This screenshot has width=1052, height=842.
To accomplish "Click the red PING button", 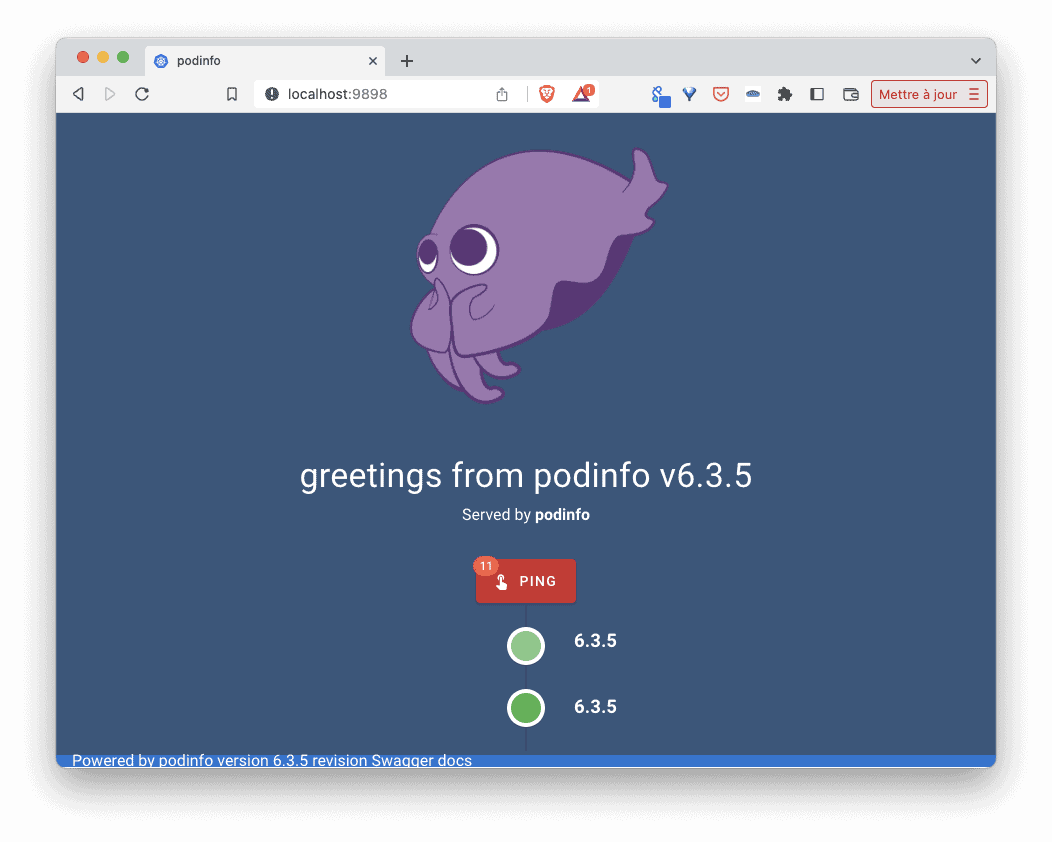I will tap(526, 581).
